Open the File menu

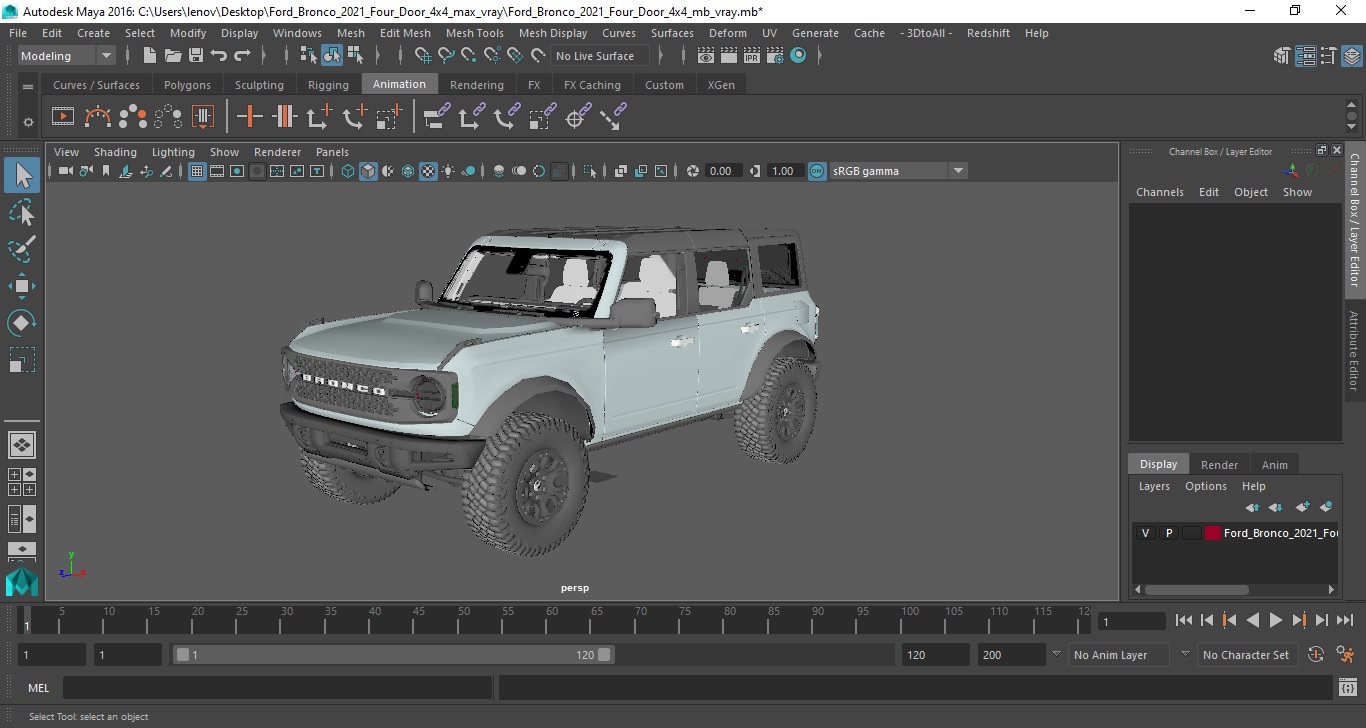[x=18, y=33]
